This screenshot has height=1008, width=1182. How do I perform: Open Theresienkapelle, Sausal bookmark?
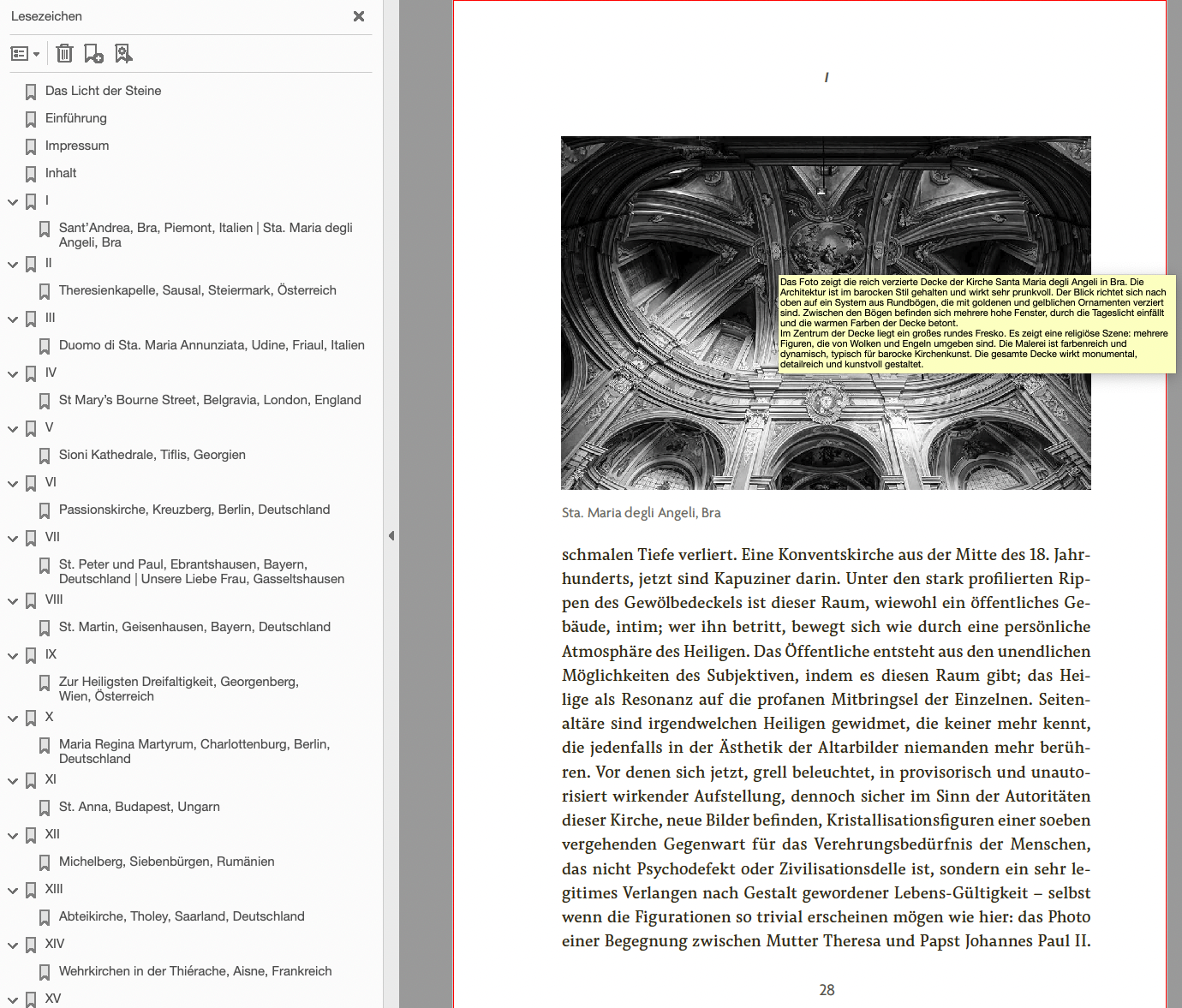click(198, 290)
